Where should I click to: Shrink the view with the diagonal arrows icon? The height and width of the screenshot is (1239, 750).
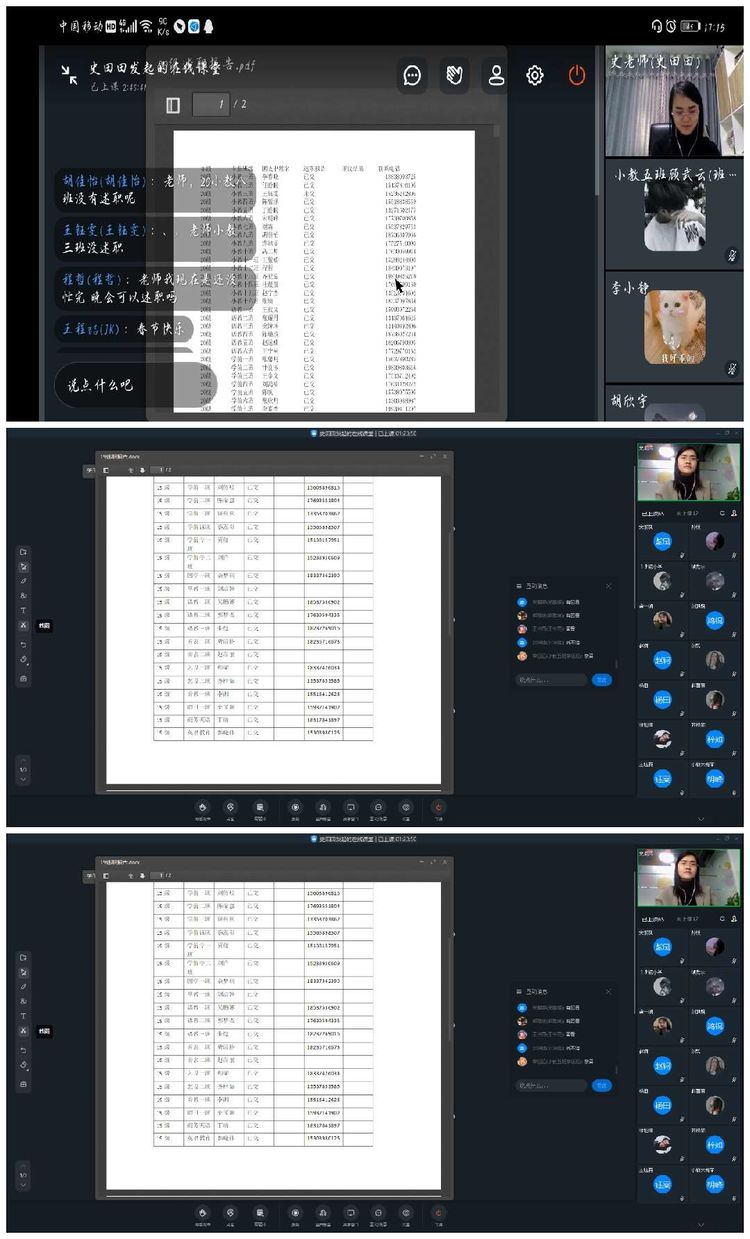tap(69, 73)
